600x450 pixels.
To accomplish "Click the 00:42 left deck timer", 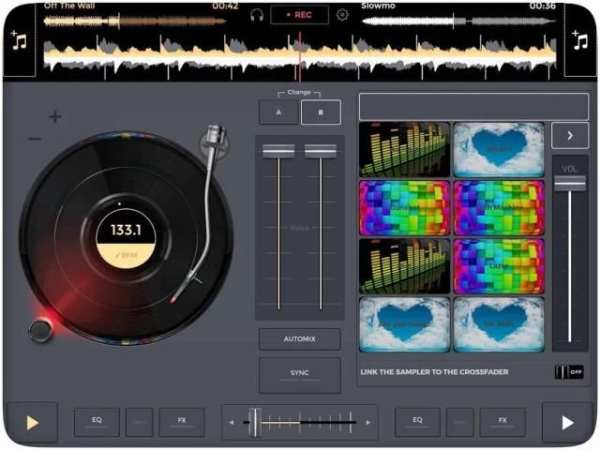I will click(225, 6).
